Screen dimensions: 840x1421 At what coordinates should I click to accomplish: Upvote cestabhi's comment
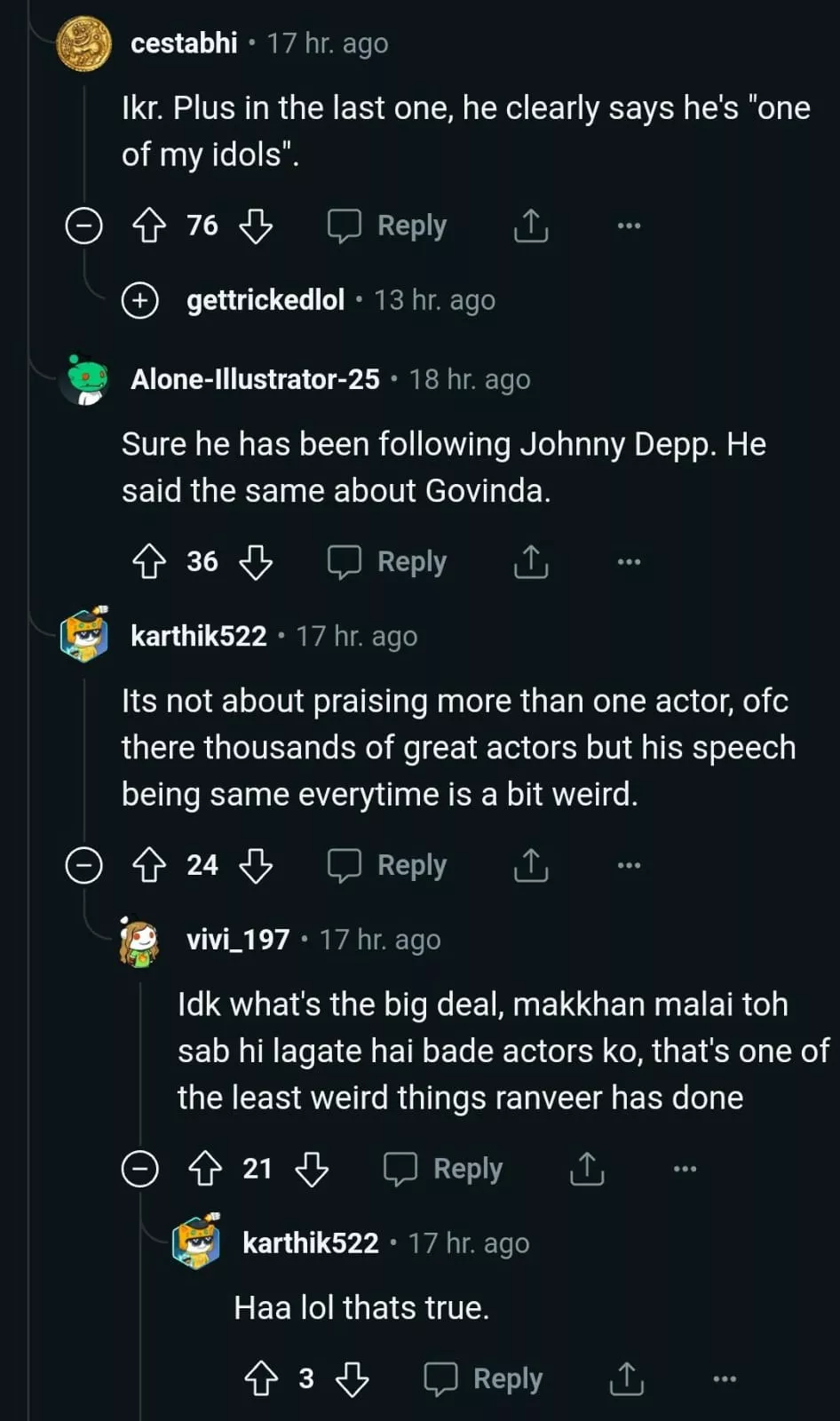(149, 226)
